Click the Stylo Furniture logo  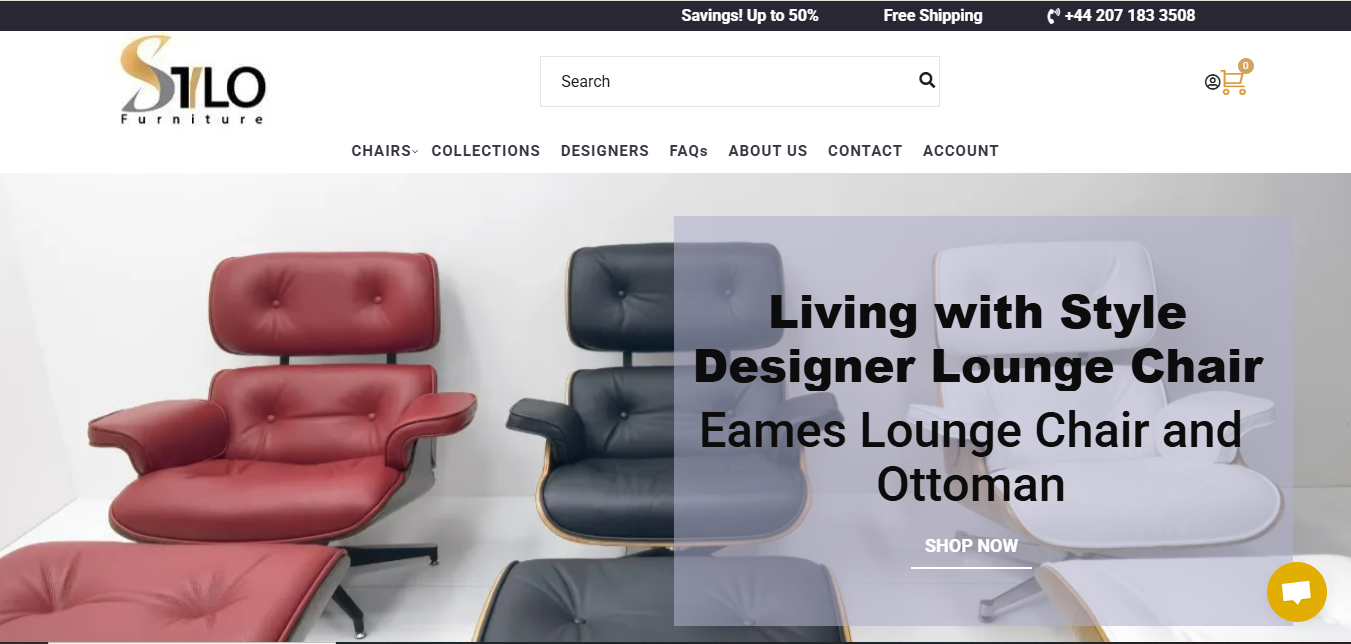(x=193, y=81)
